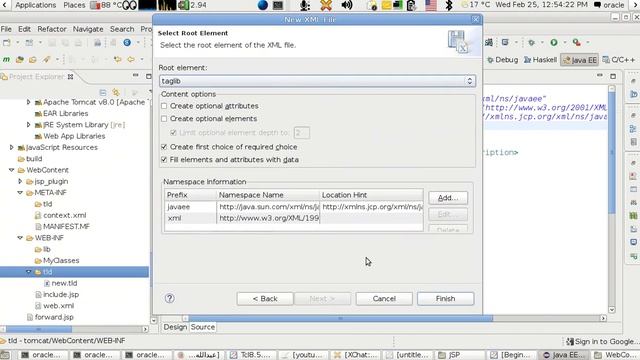The image size is (640, 360).
Task: Click the editor horizontal scrollbar
Action: tap(340, 318)
